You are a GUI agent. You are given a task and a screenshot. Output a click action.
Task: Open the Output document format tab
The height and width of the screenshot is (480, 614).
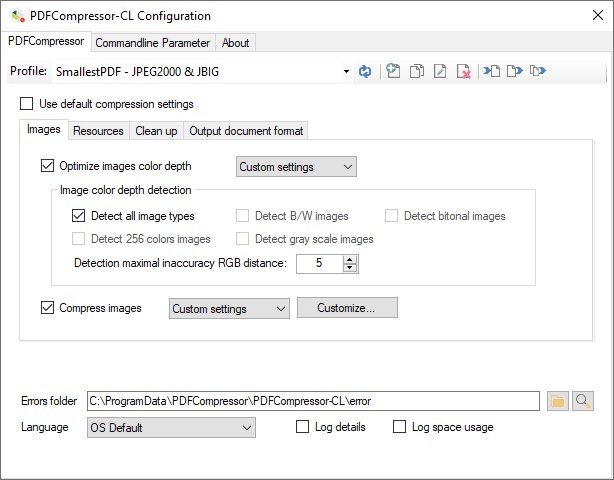click(247, 131)
